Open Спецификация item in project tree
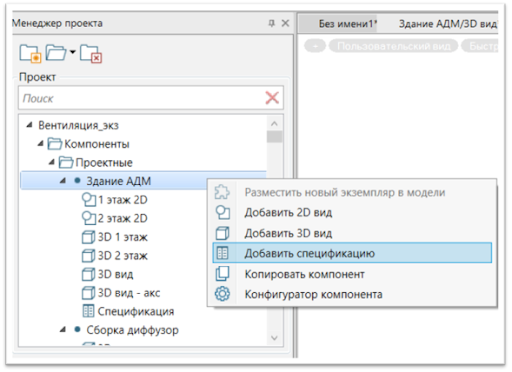 (x=128, y=311)
